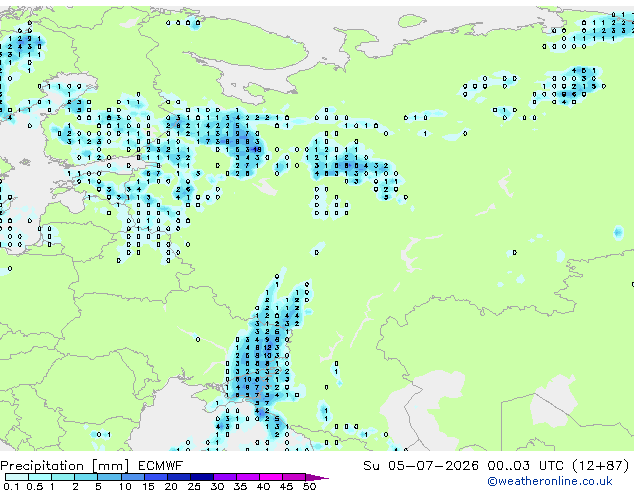Click the 45–50 mm legend color swatch
This screenshot has height=490, width=634.
point(294,477)
